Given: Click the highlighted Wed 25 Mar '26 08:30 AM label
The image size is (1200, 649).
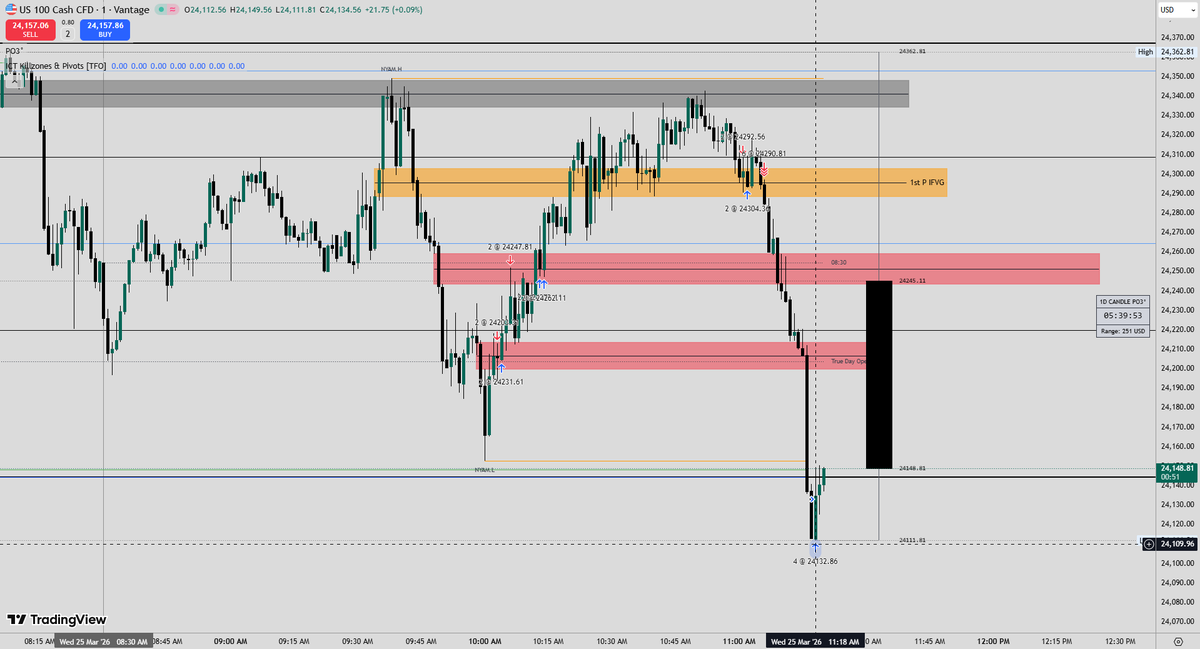Looking at the screenshot, I should [x=104, y=641].
